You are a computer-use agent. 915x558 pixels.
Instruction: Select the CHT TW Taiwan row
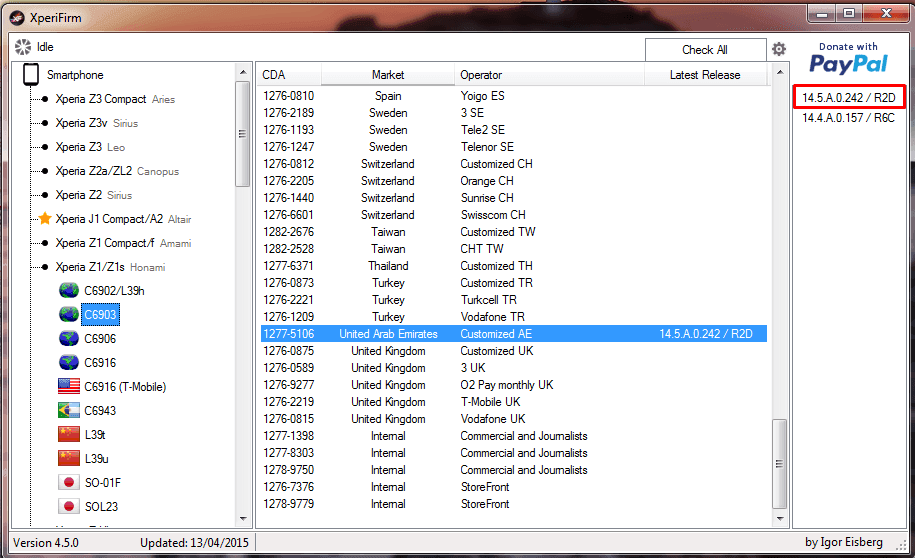click(x=514, y=249)
